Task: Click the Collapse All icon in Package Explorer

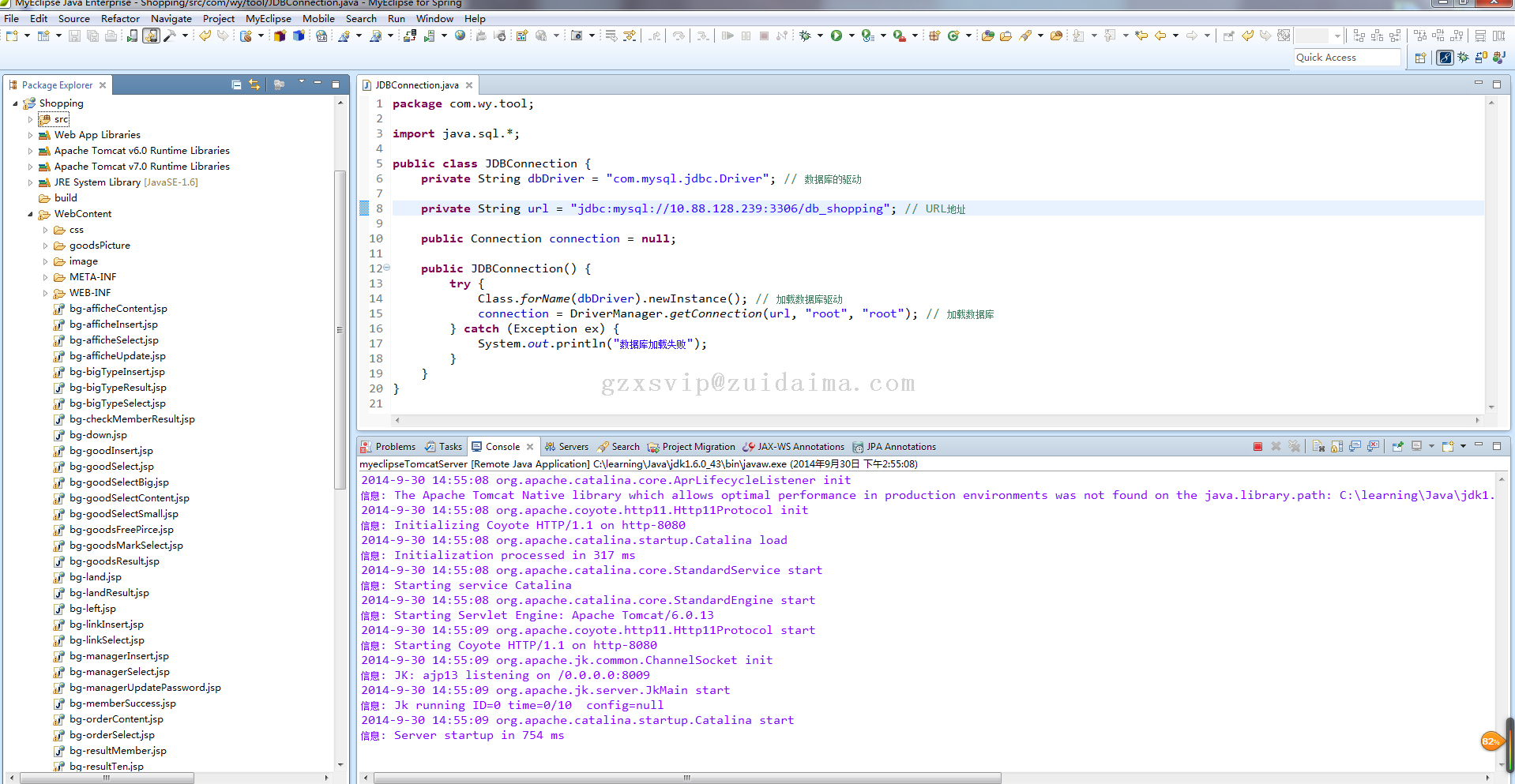Action: click(236, 84)
